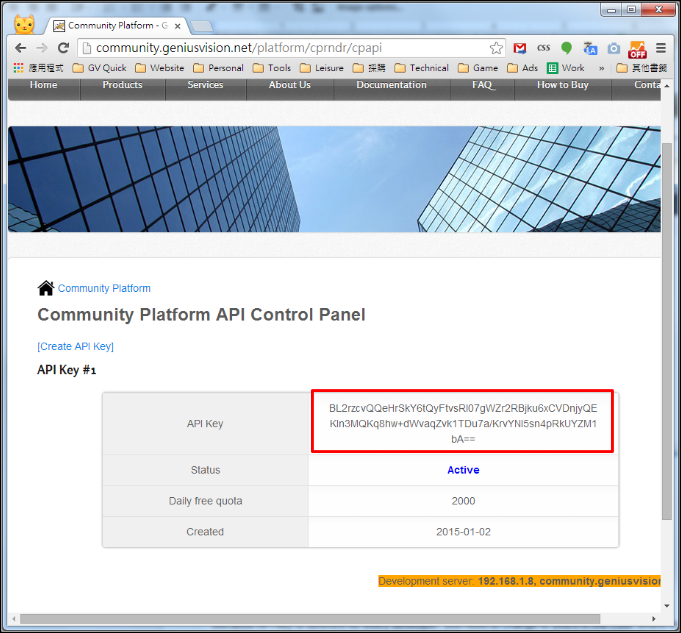Open the Products menu item
681x633 pixels.
tap(122, 85)
